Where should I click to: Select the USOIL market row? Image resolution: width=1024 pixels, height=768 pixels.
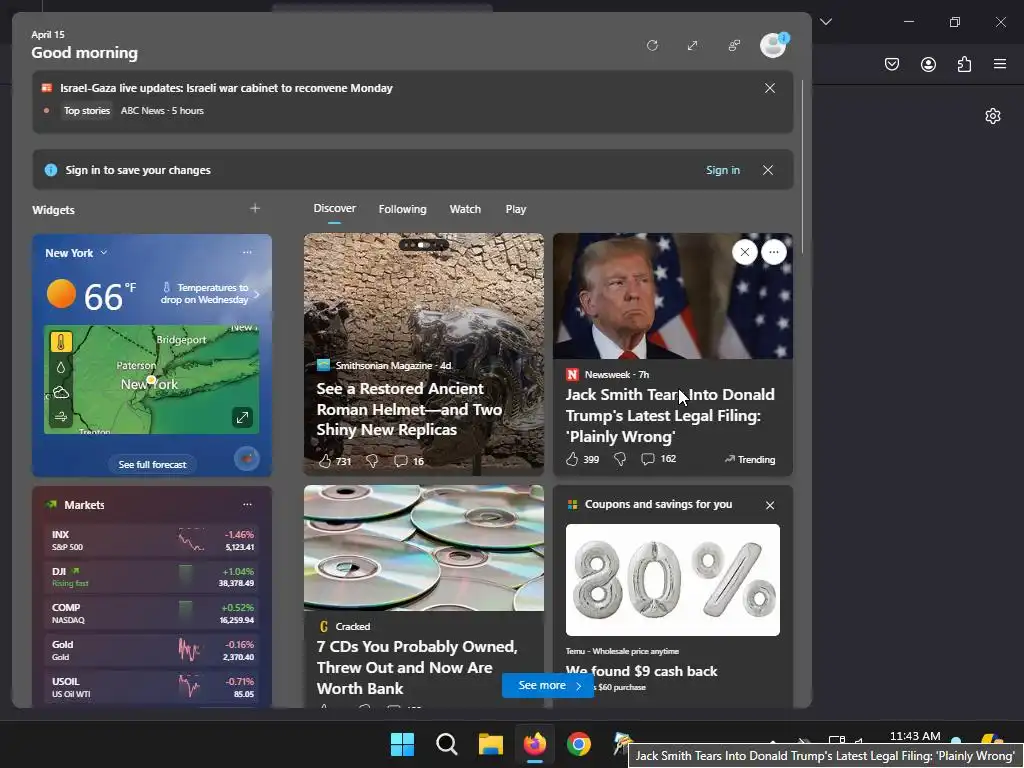(x=152, y=687)
